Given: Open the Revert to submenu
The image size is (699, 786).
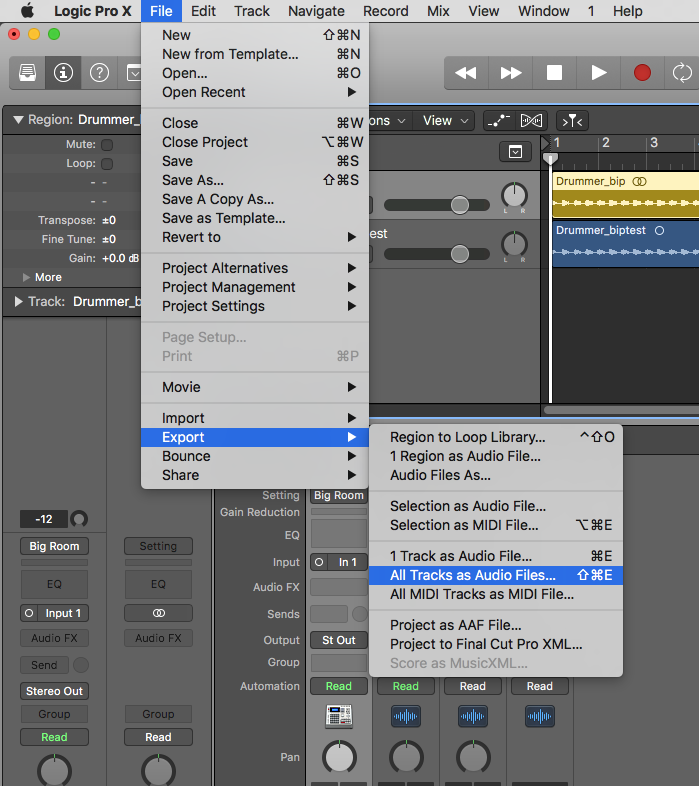Looking at the screenshot, I should click(255, 237).
